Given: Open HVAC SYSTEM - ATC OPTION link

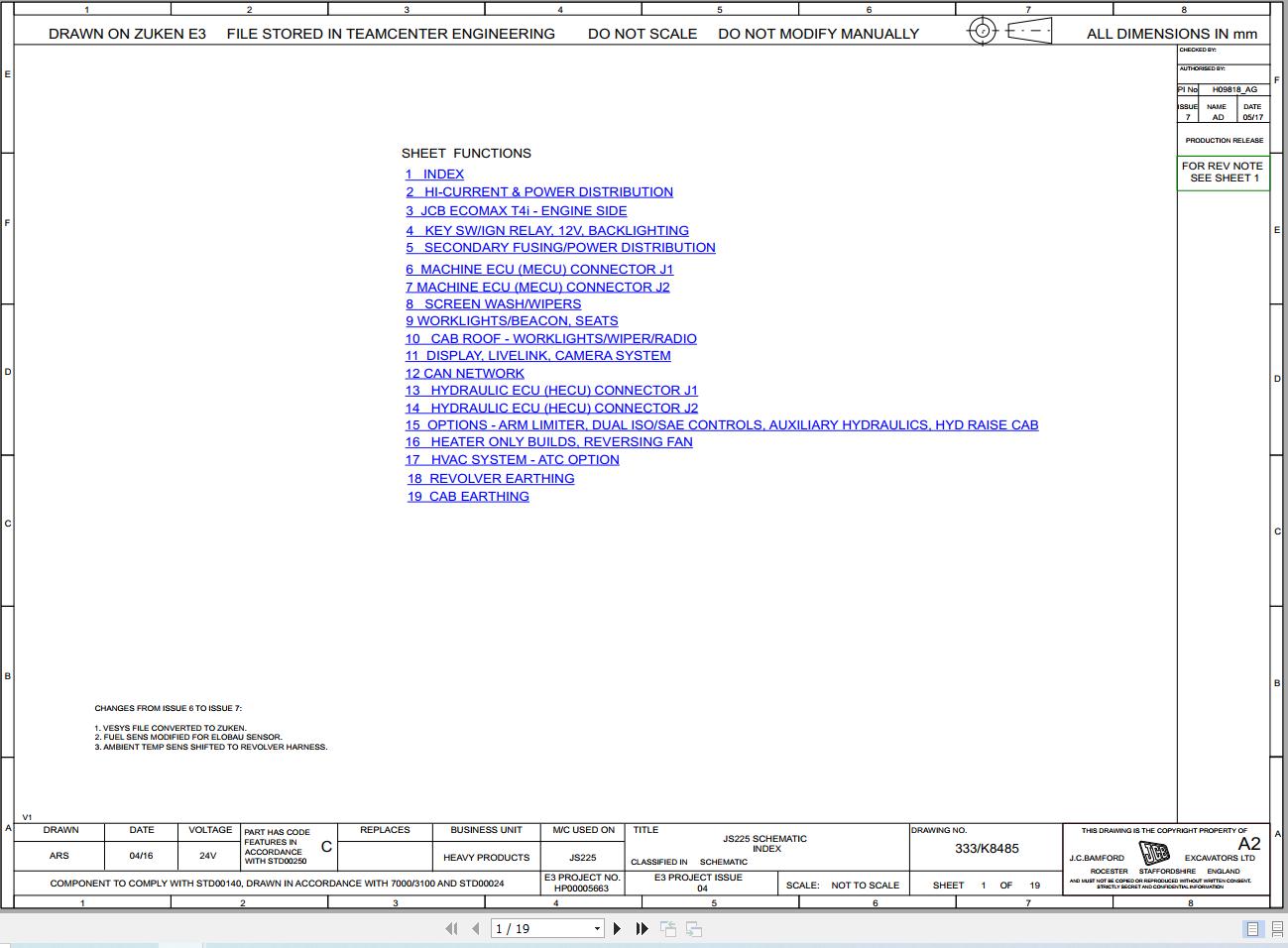Looking at the screenshot, I should [x=512, y=459].
